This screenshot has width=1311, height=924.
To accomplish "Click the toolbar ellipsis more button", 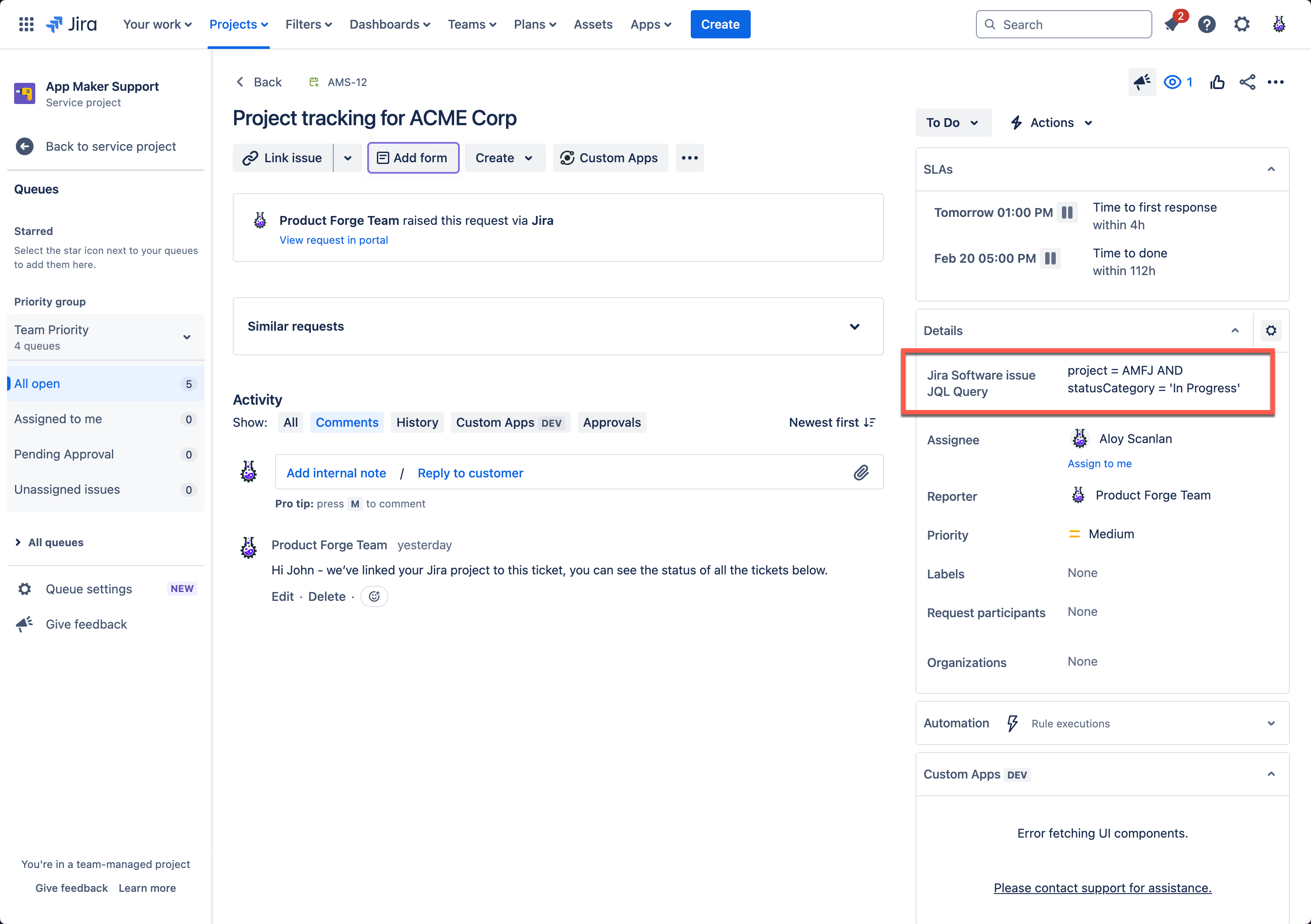I will coord(690,158).
